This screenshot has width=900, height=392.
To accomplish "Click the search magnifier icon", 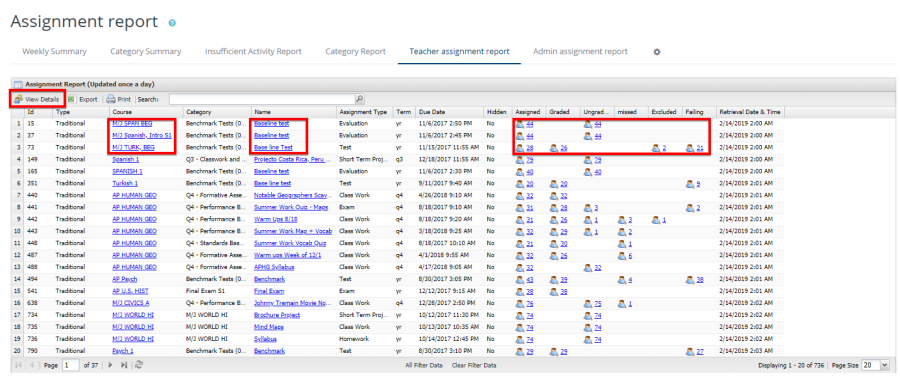I will (x=360, y=99).
